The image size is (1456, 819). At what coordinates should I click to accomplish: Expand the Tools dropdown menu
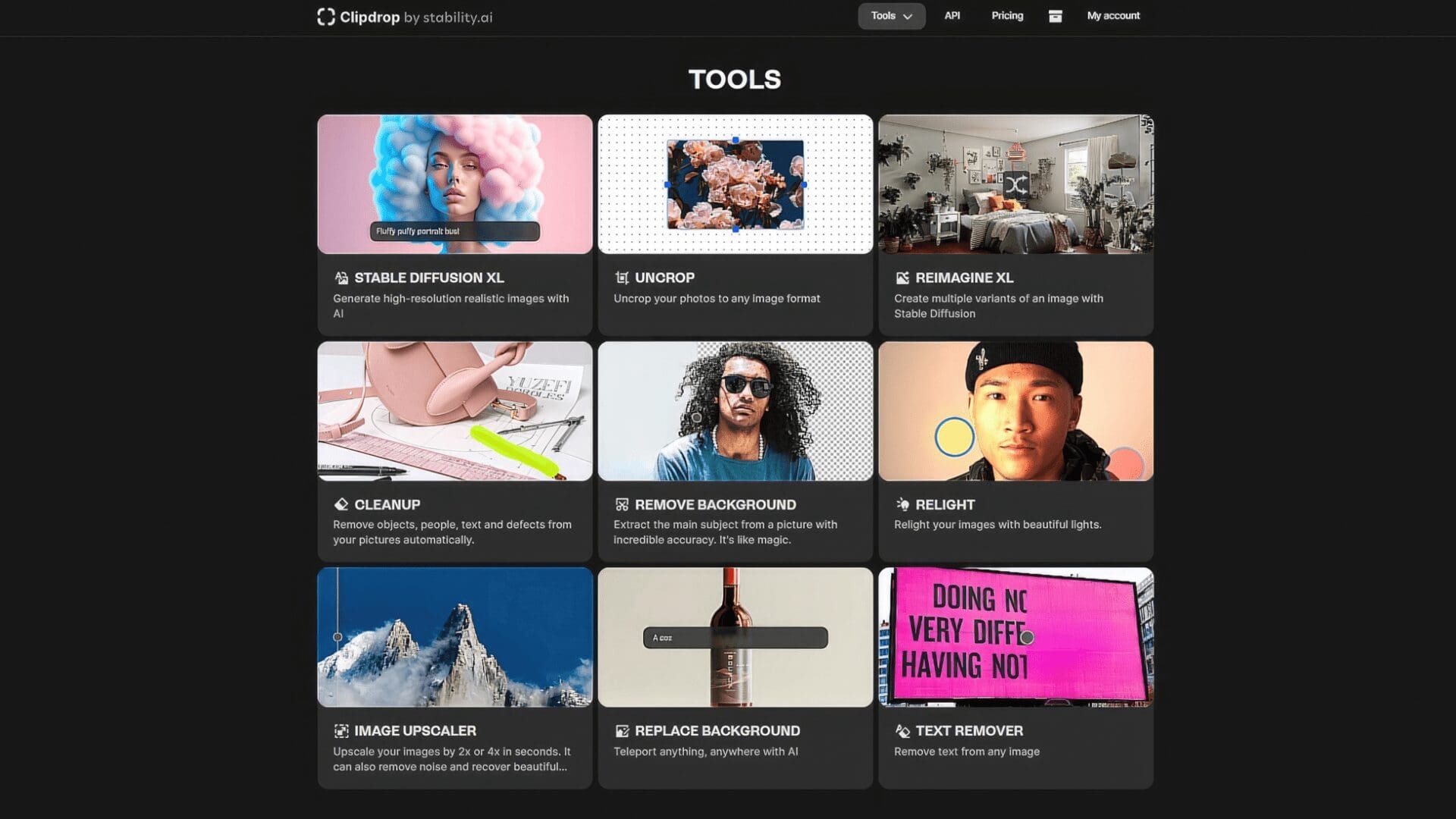coord(891,16)
